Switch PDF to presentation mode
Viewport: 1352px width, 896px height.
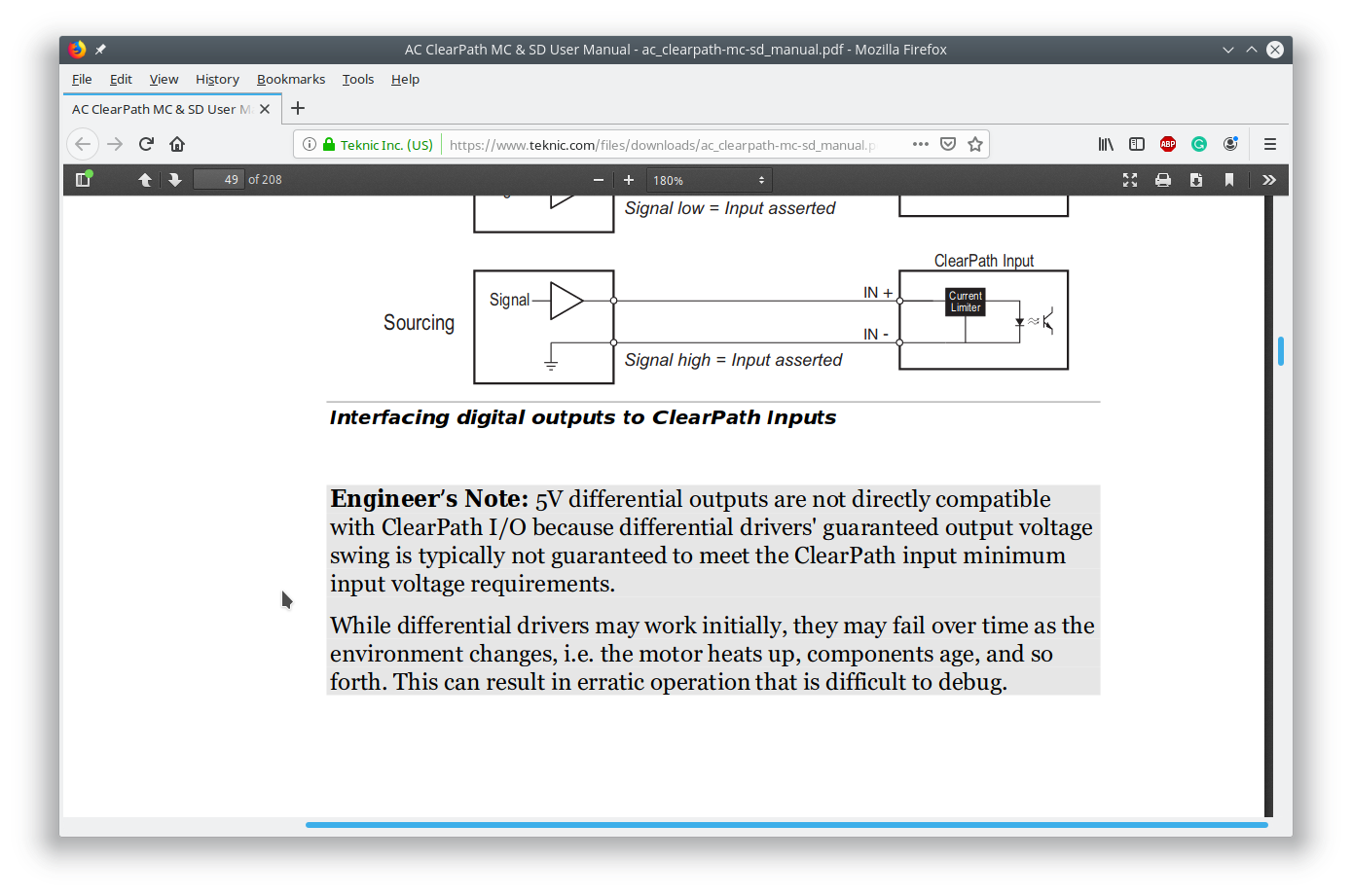(x=1130, y=180)
